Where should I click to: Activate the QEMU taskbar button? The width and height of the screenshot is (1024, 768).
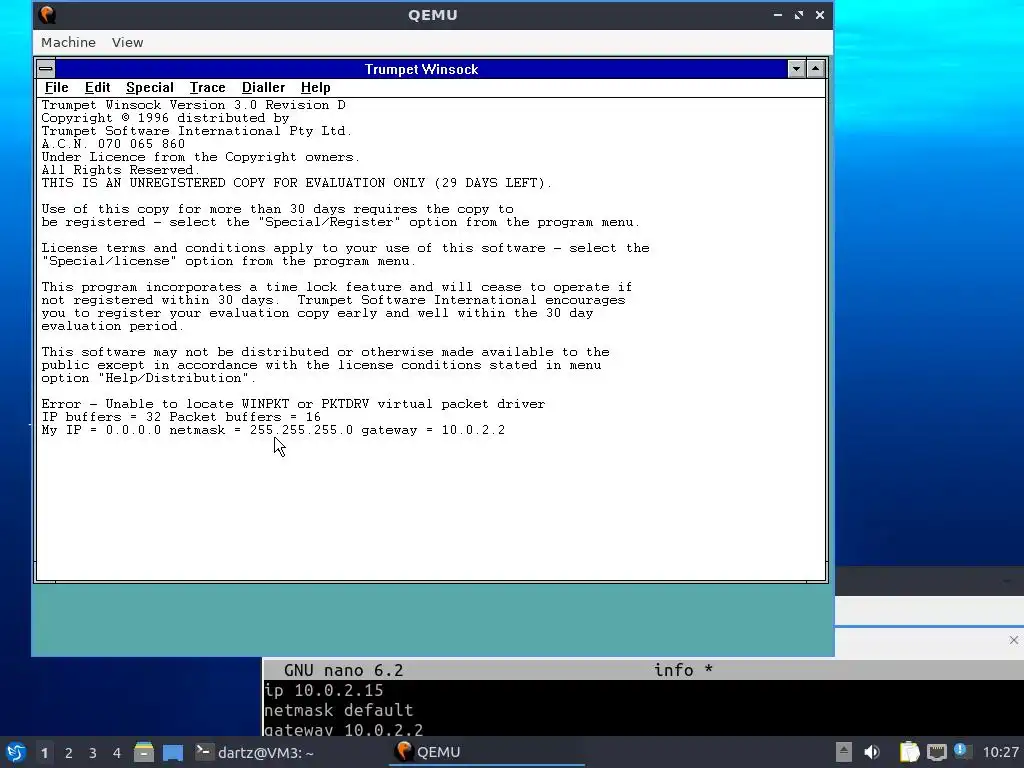(487, 752)
